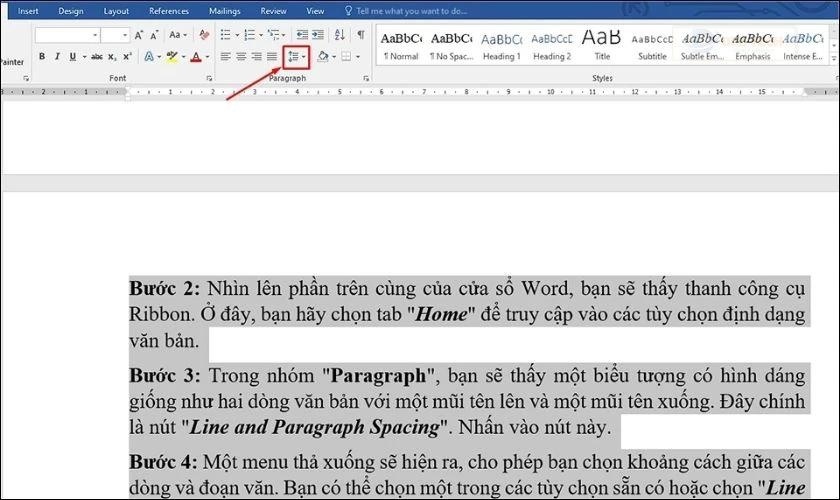Open Font dialog launcher
This screenshot has width=840, height=500.
point(209,79)
